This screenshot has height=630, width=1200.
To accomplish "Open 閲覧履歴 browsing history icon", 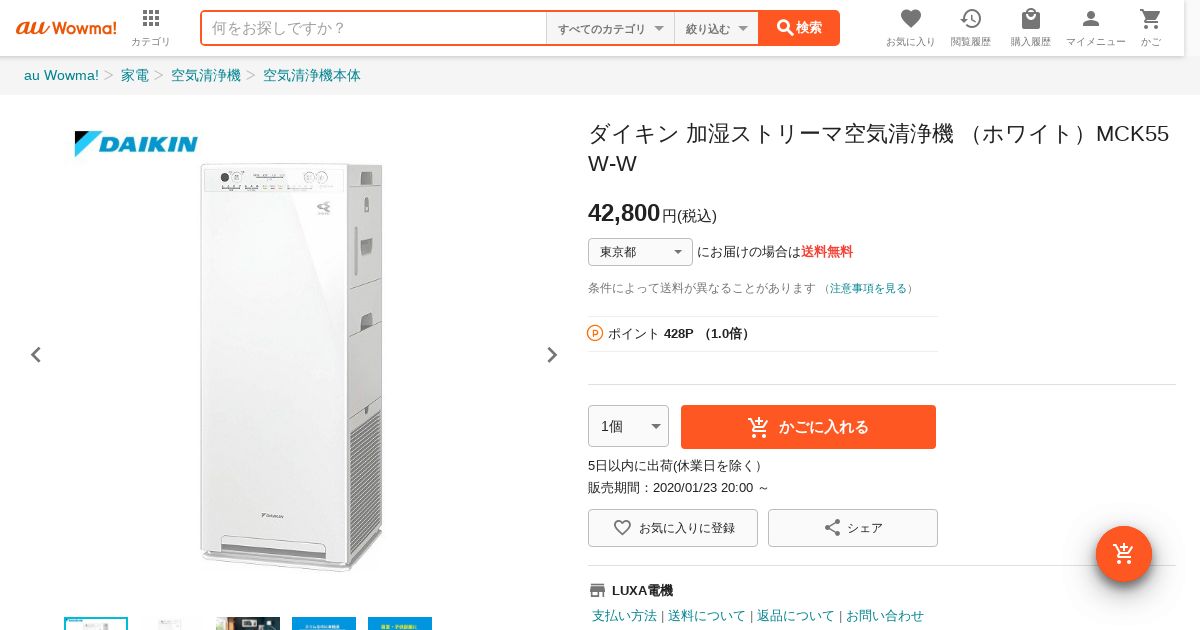I will pos(970,19).
